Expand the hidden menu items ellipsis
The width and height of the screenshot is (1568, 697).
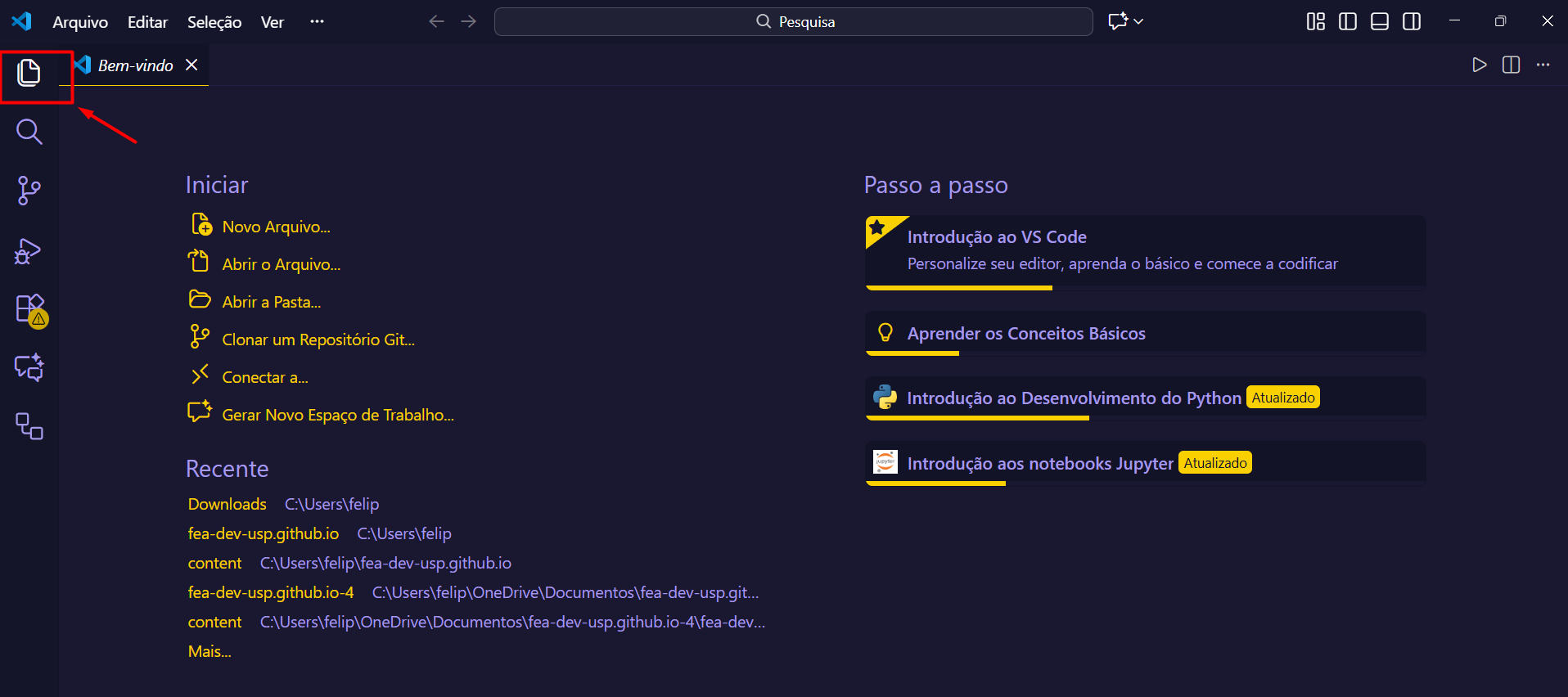click(317, 22)
